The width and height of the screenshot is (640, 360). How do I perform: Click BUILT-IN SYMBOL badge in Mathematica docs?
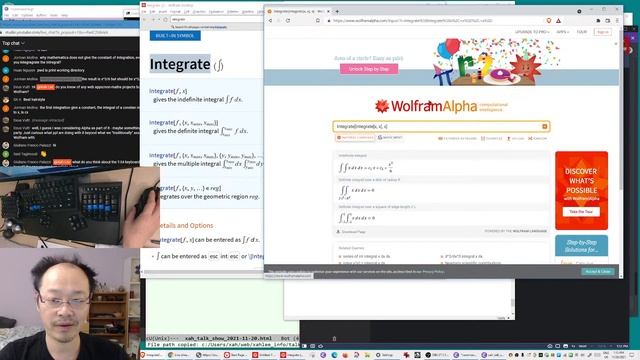pyautogui.click(x=175, y=36)
